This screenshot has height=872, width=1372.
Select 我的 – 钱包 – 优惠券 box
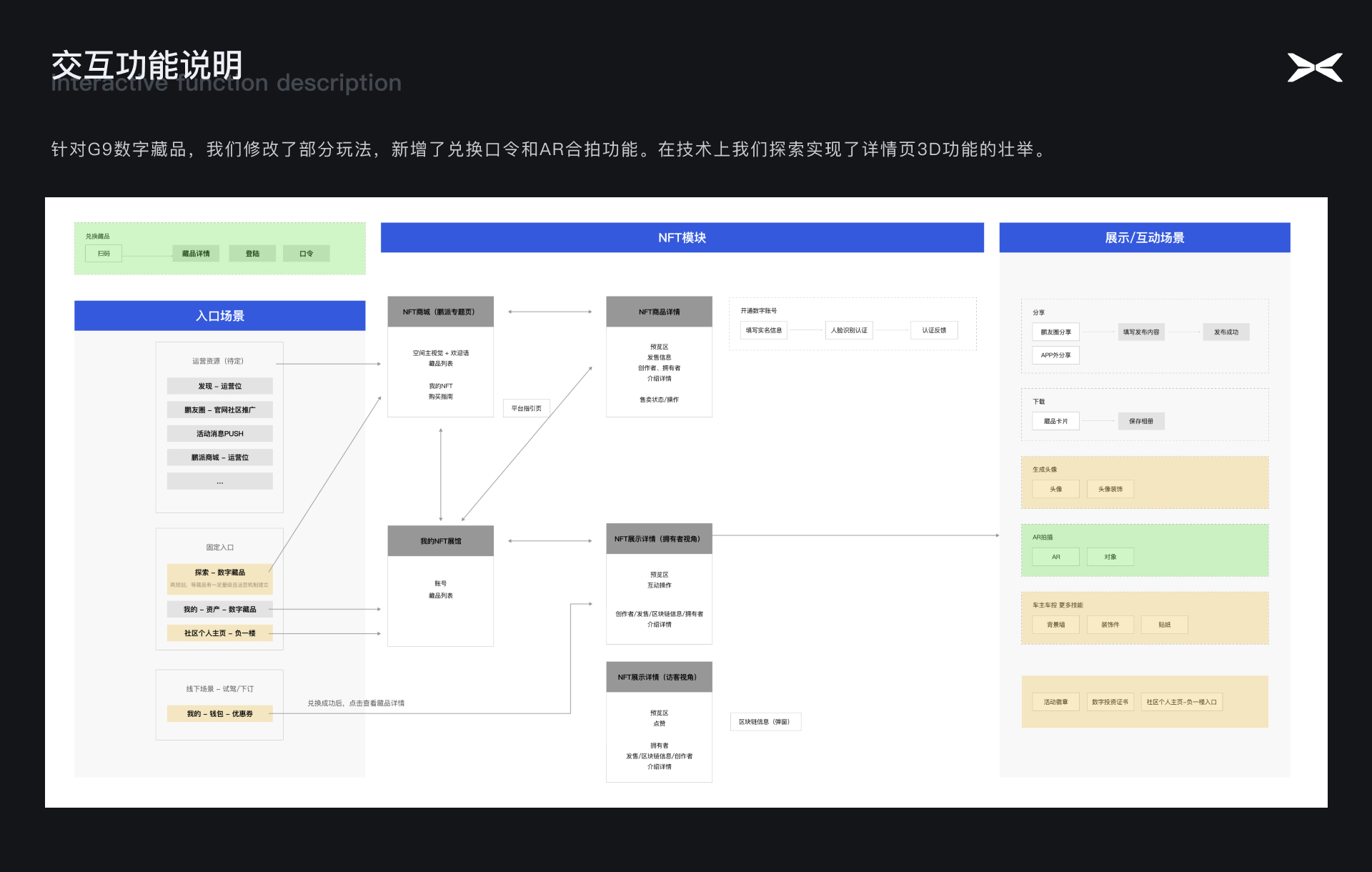pyautogui.click(x=219, y=713)
